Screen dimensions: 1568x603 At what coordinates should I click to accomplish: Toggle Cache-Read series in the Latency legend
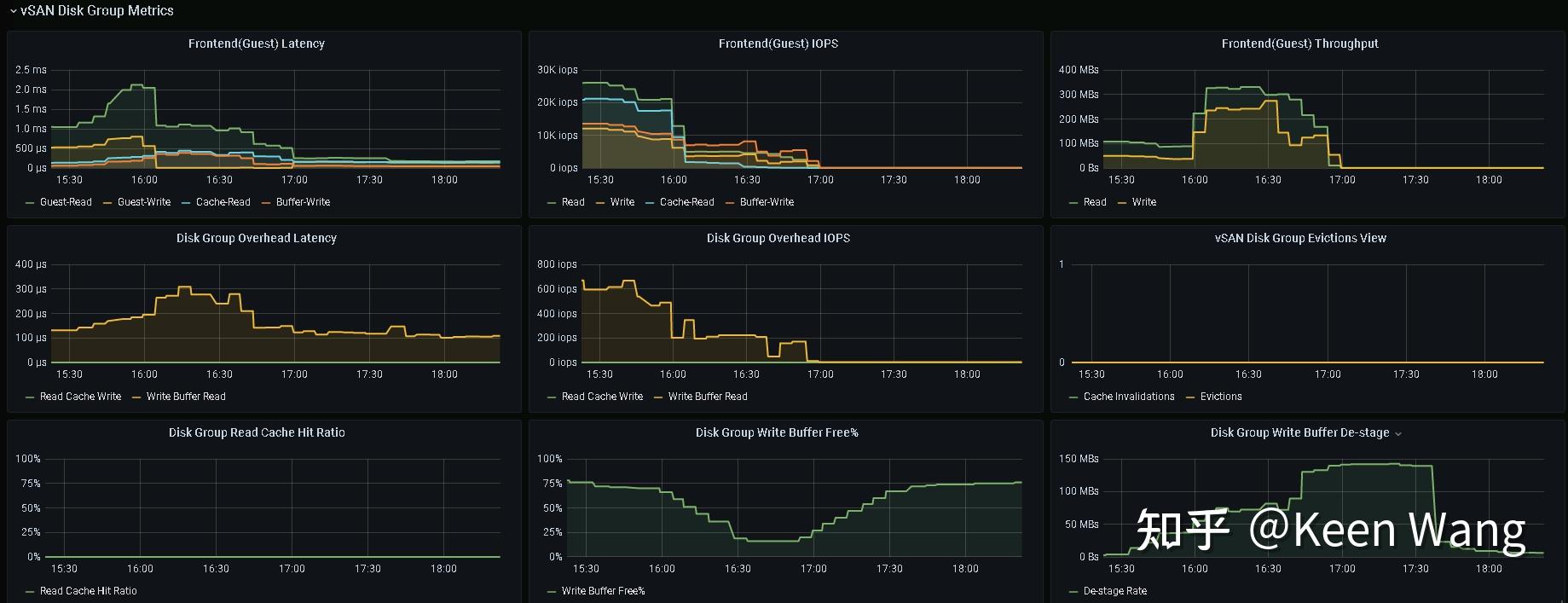[x=223, y=202]
